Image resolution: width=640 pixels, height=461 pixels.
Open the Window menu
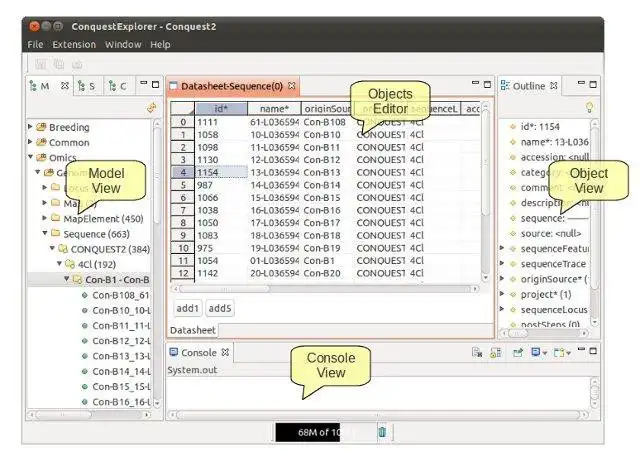(x=123, y=45)
